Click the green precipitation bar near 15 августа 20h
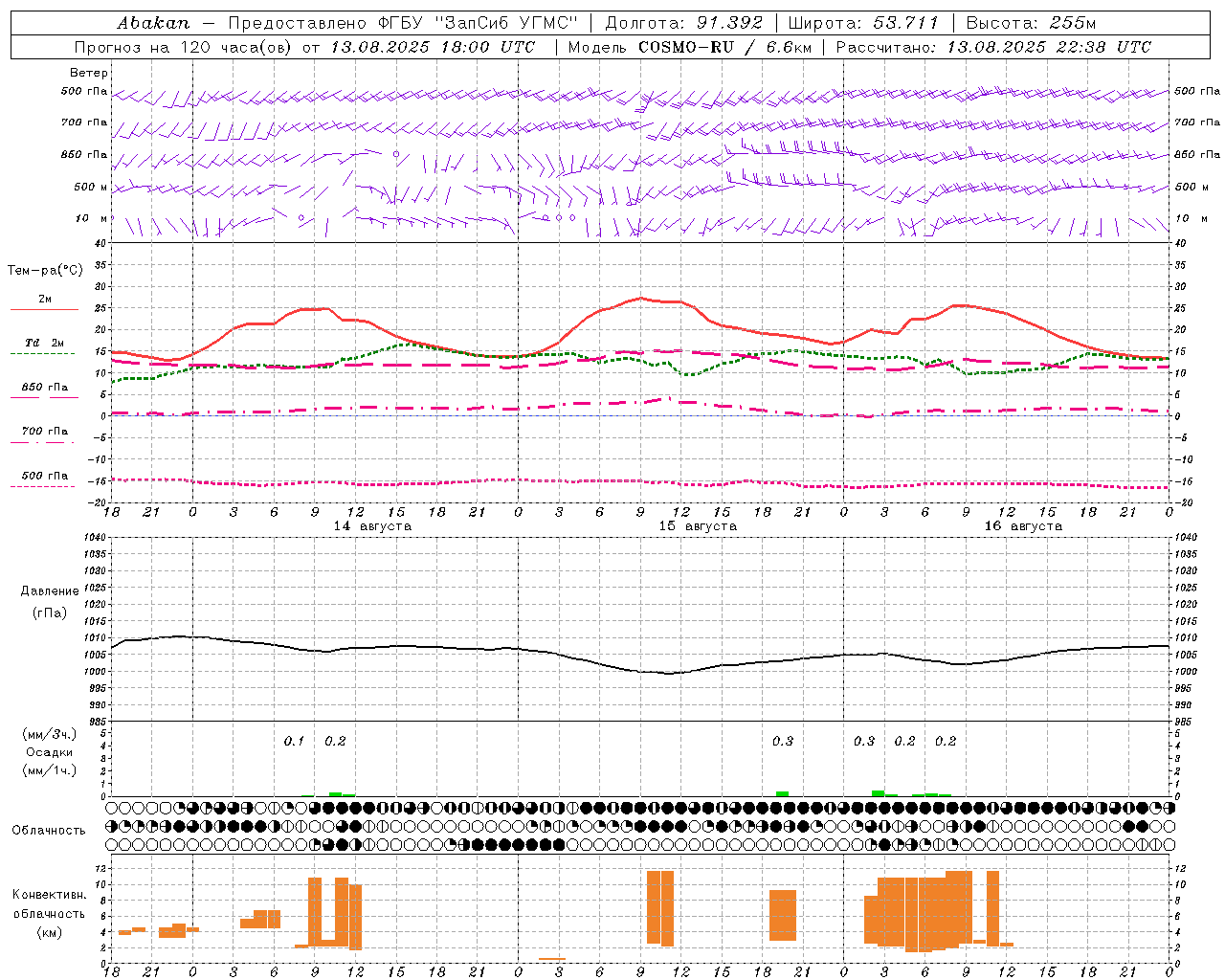This screenshot has width=1225, height=980. (x=782, y=793)
